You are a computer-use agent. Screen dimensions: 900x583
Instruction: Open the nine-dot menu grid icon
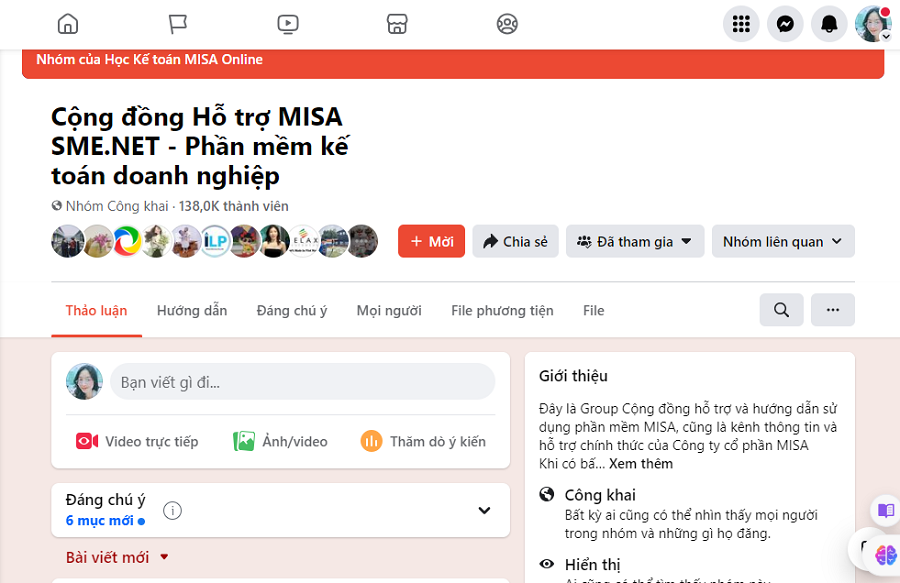click(x=741, y=24)
